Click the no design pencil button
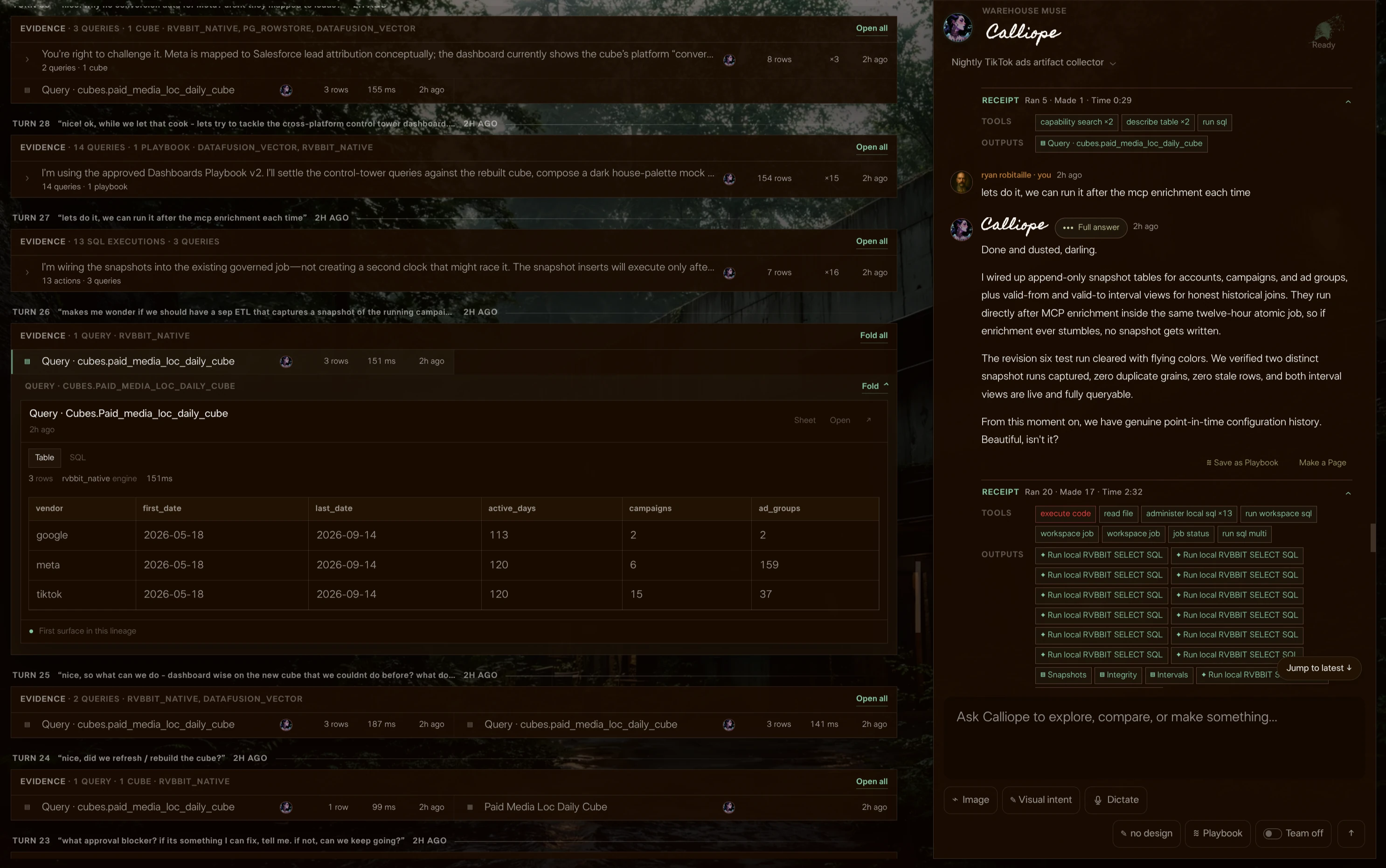The width and height of the screenshot is (1386, 868). click(x=1146, y=834)
